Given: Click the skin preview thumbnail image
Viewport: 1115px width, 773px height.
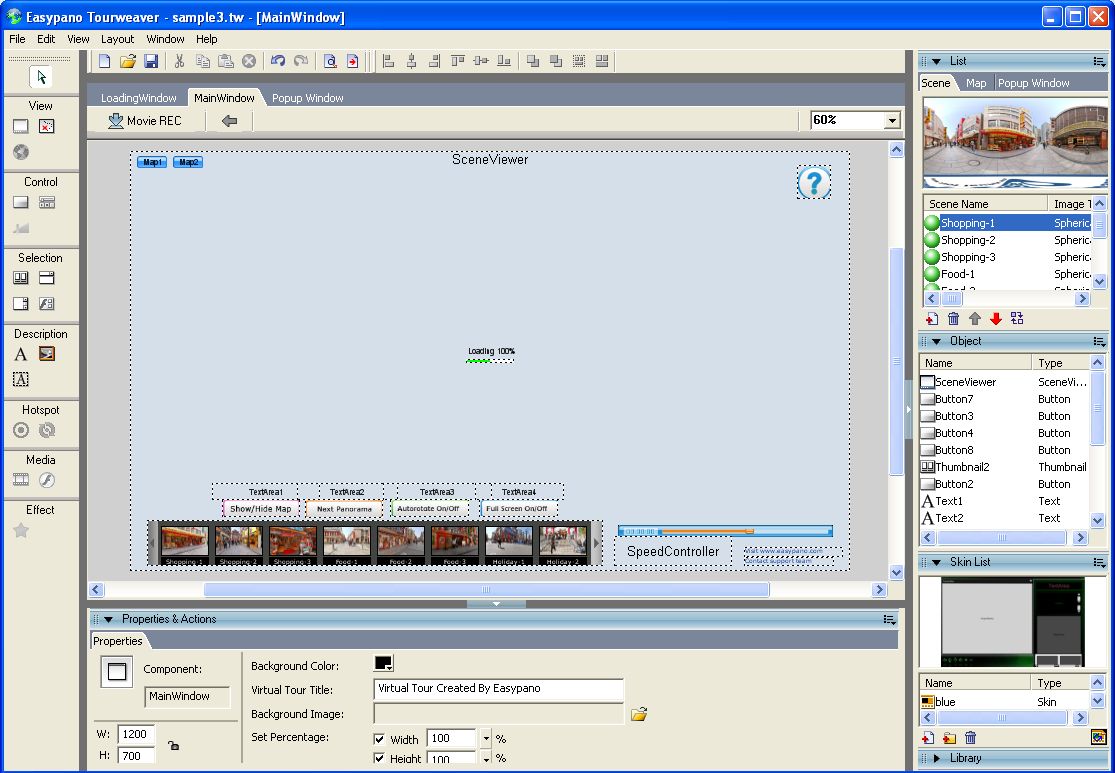Looking at the screenshot, I should (x=1013, y=622).
